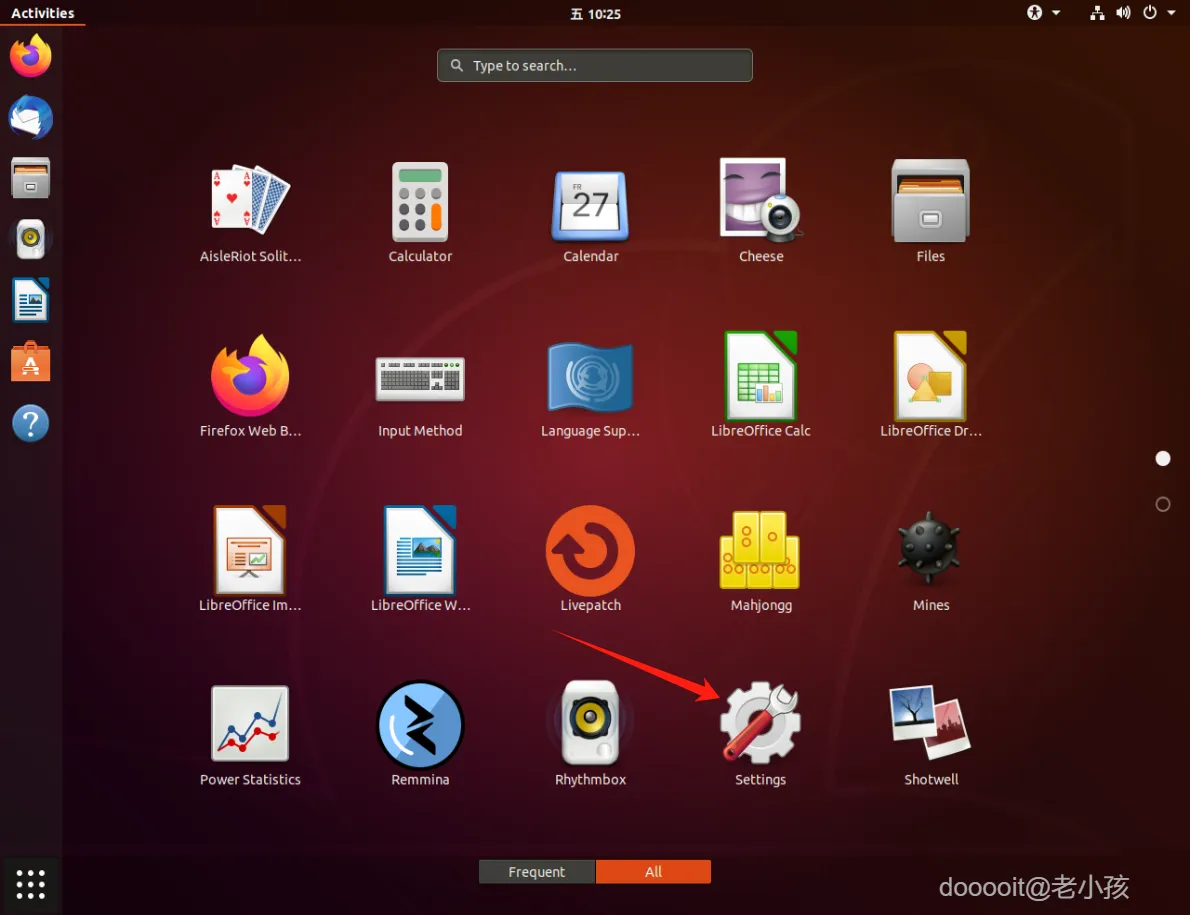Click the Show Applications grid button

tap(30, 885)
